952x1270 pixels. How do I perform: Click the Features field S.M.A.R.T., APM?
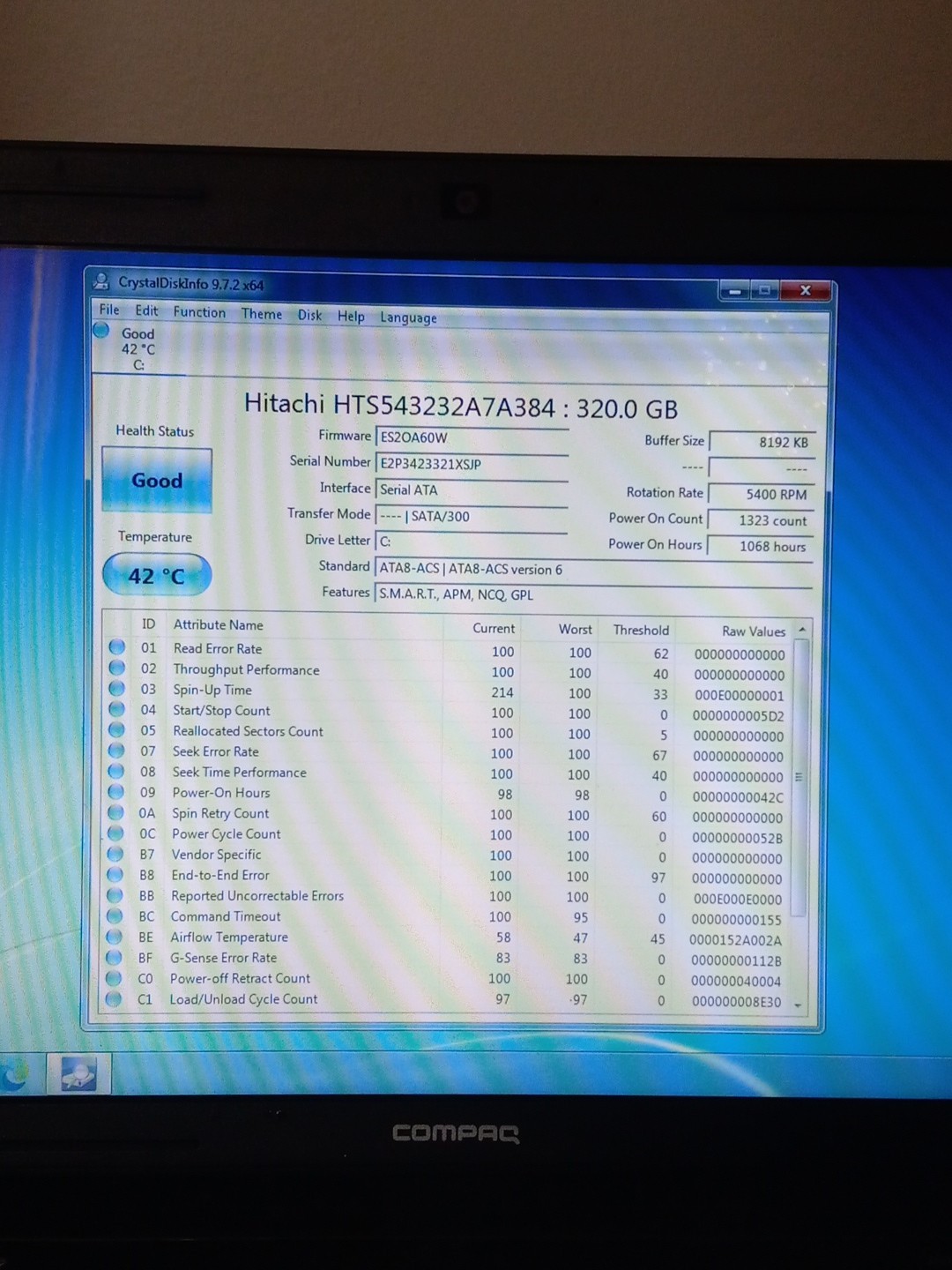[x=593, y=594]
